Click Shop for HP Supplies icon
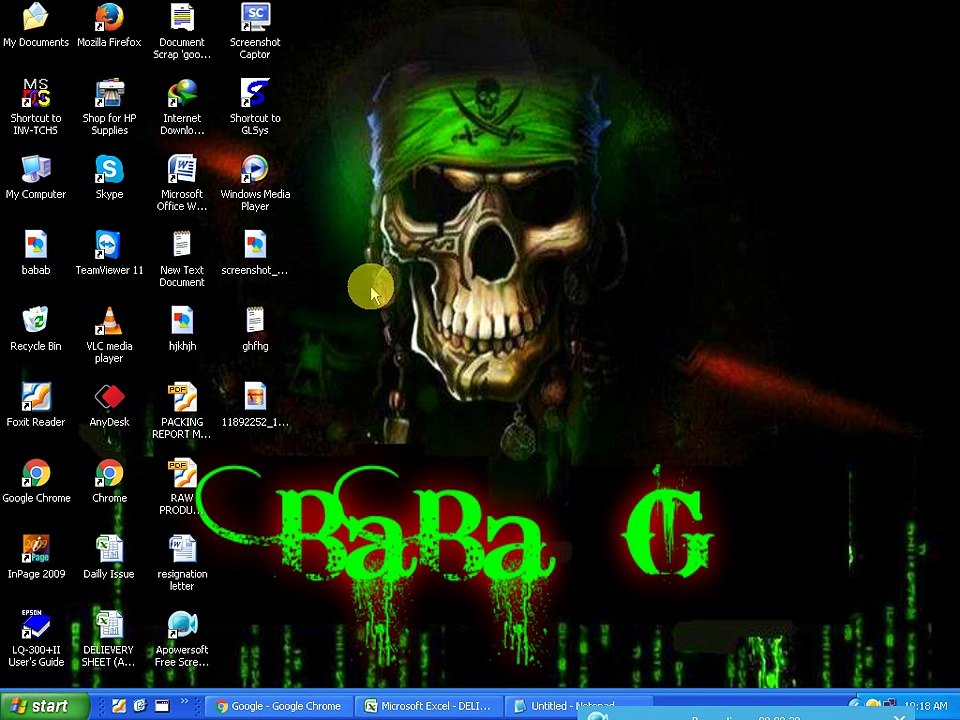The width and height of the screenshot is (960, 720). pos(109,107)
